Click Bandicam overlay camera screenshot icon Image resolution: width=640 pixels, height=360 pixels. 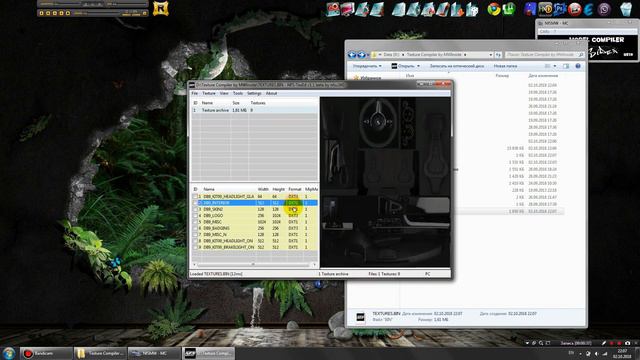[x=627, y=343]
